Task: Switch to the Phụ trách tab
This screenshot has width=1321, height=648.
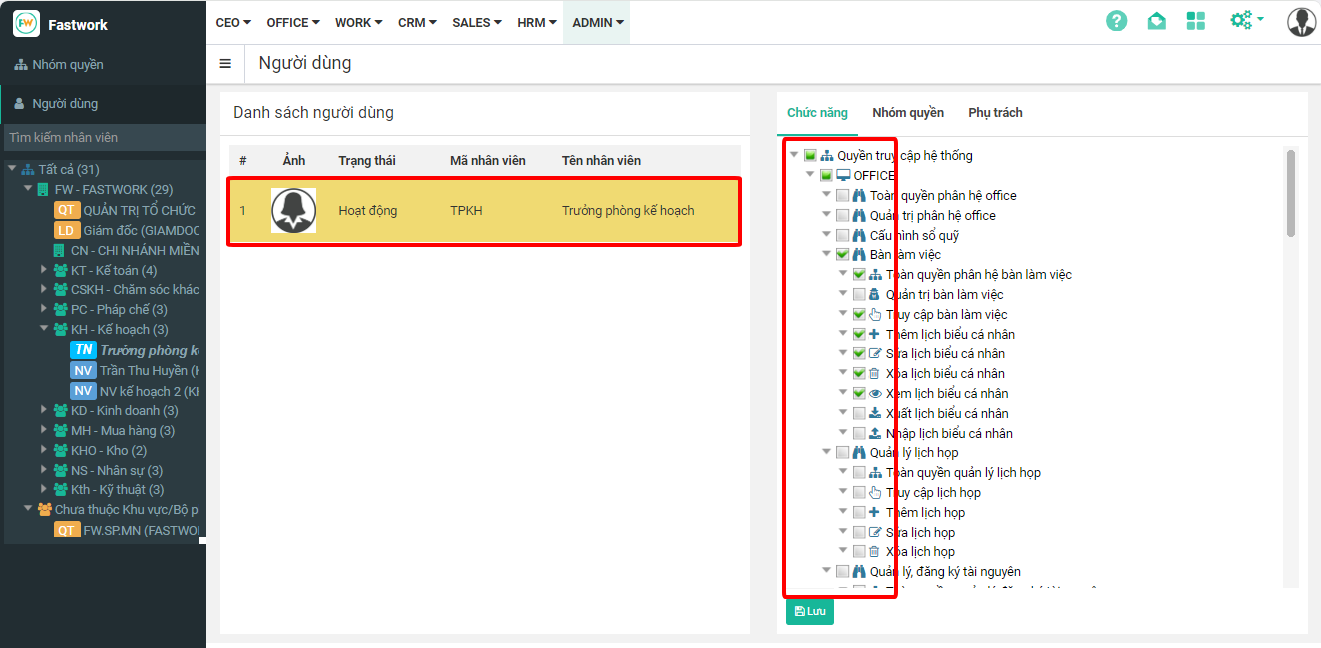Action: tap(995, 113)
